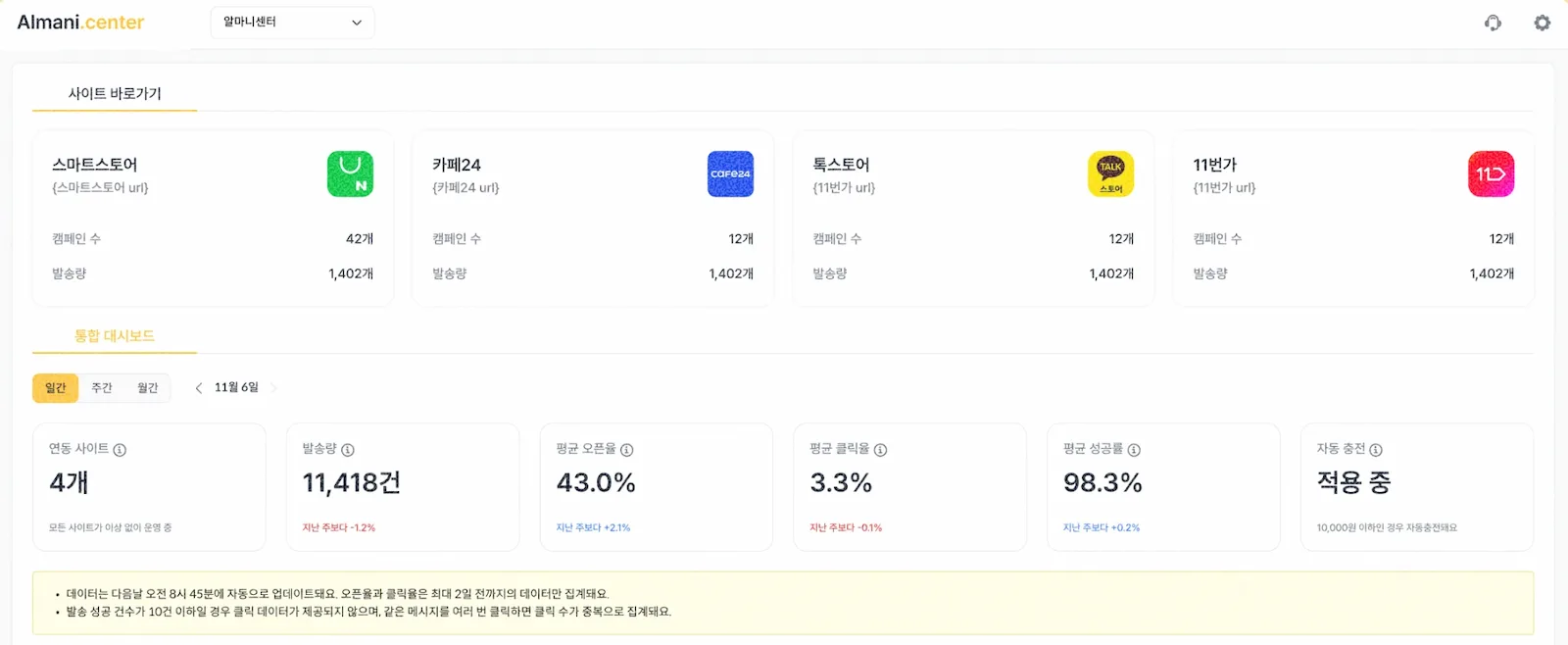
Task: Click the Naver Smartstore green icon
Action: click(350, 174)
